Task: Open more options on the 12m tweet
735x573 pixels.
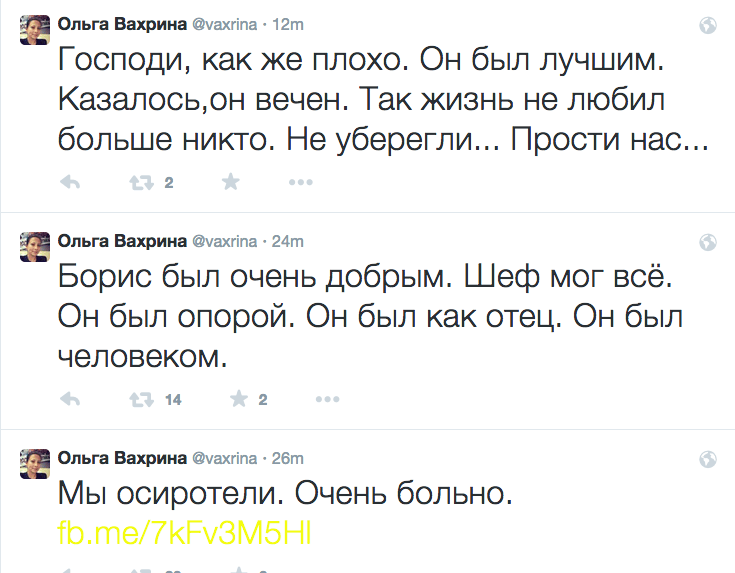Action: (x=301, y=183)
